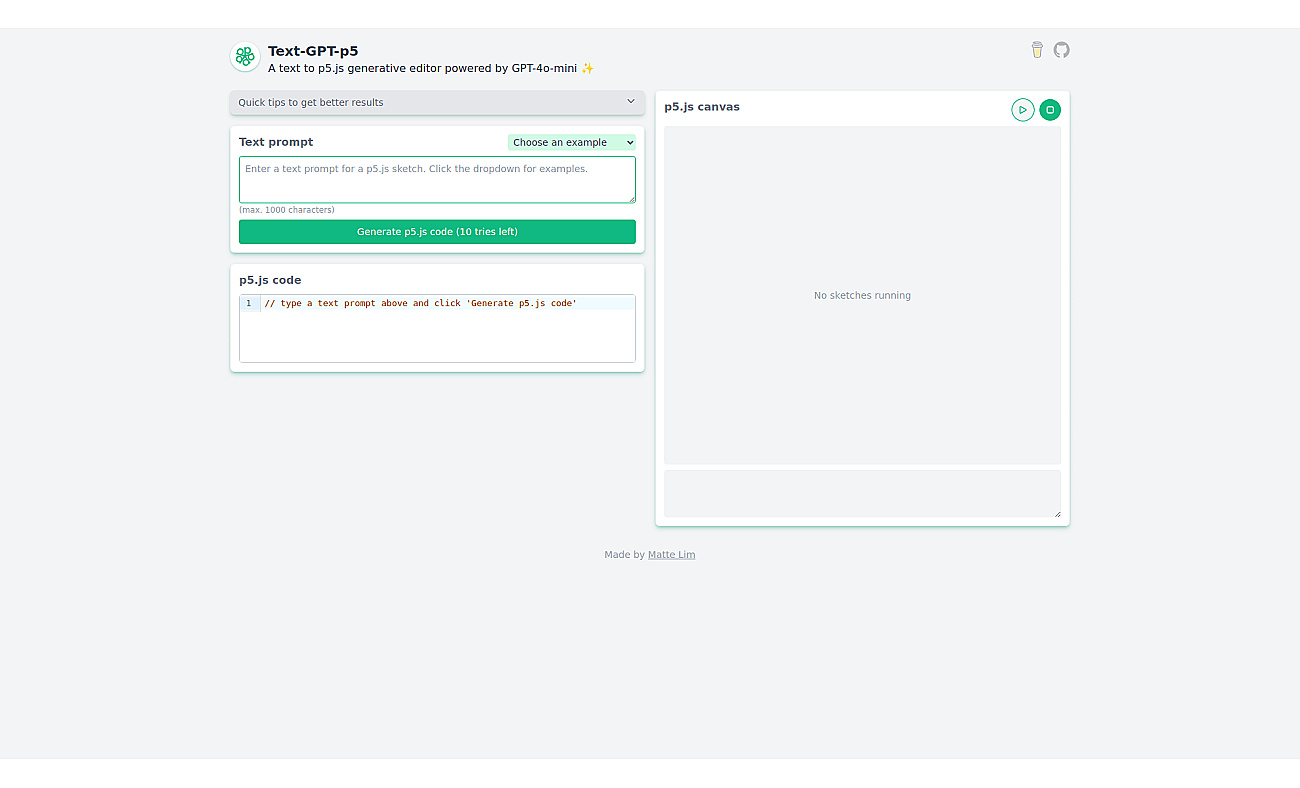Screen dimensions: 1300x788
Task: Focus the text prompt input field
Action: tap(437, 180)
